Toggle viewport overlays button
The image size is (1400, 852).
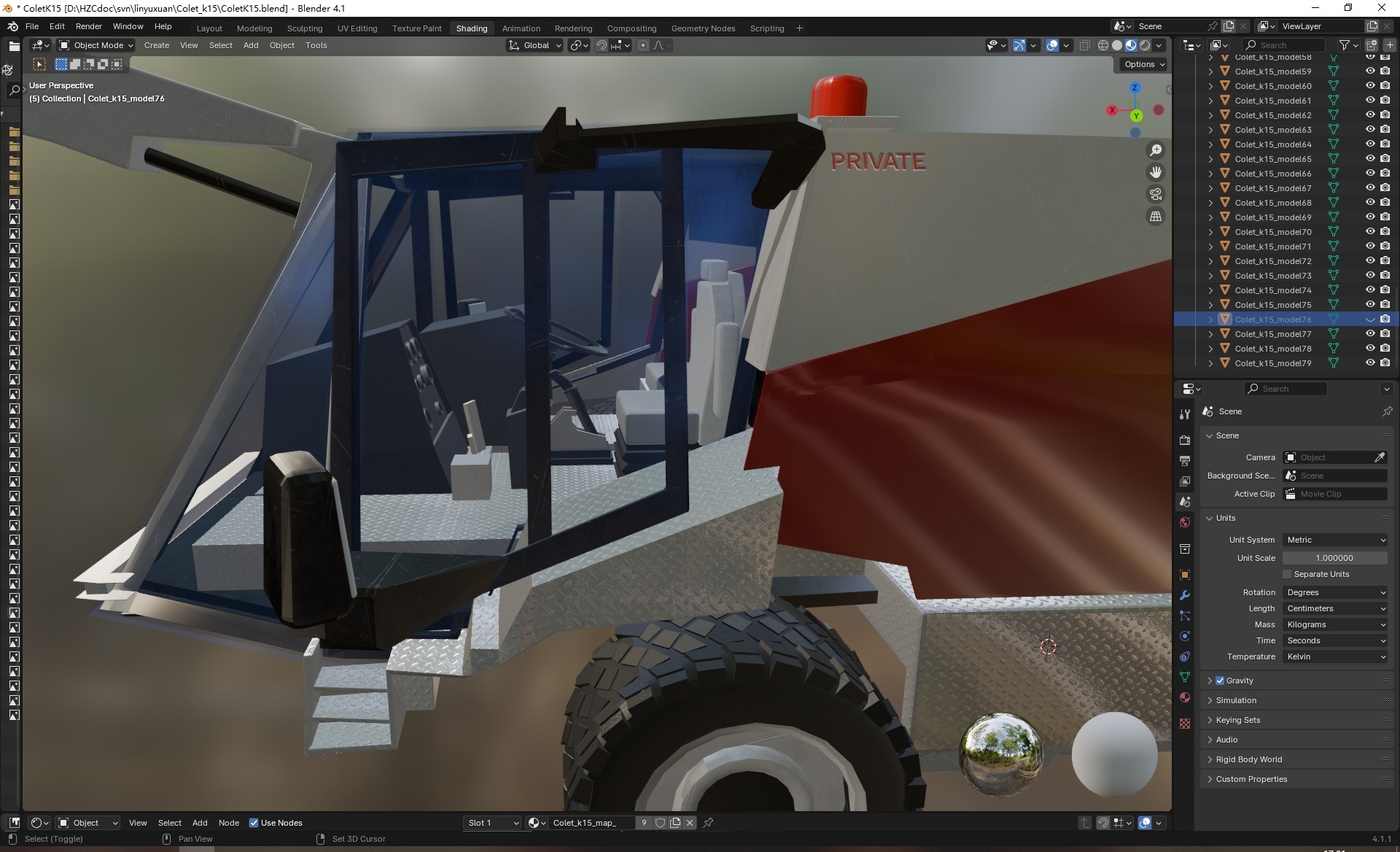point(1052,45)
